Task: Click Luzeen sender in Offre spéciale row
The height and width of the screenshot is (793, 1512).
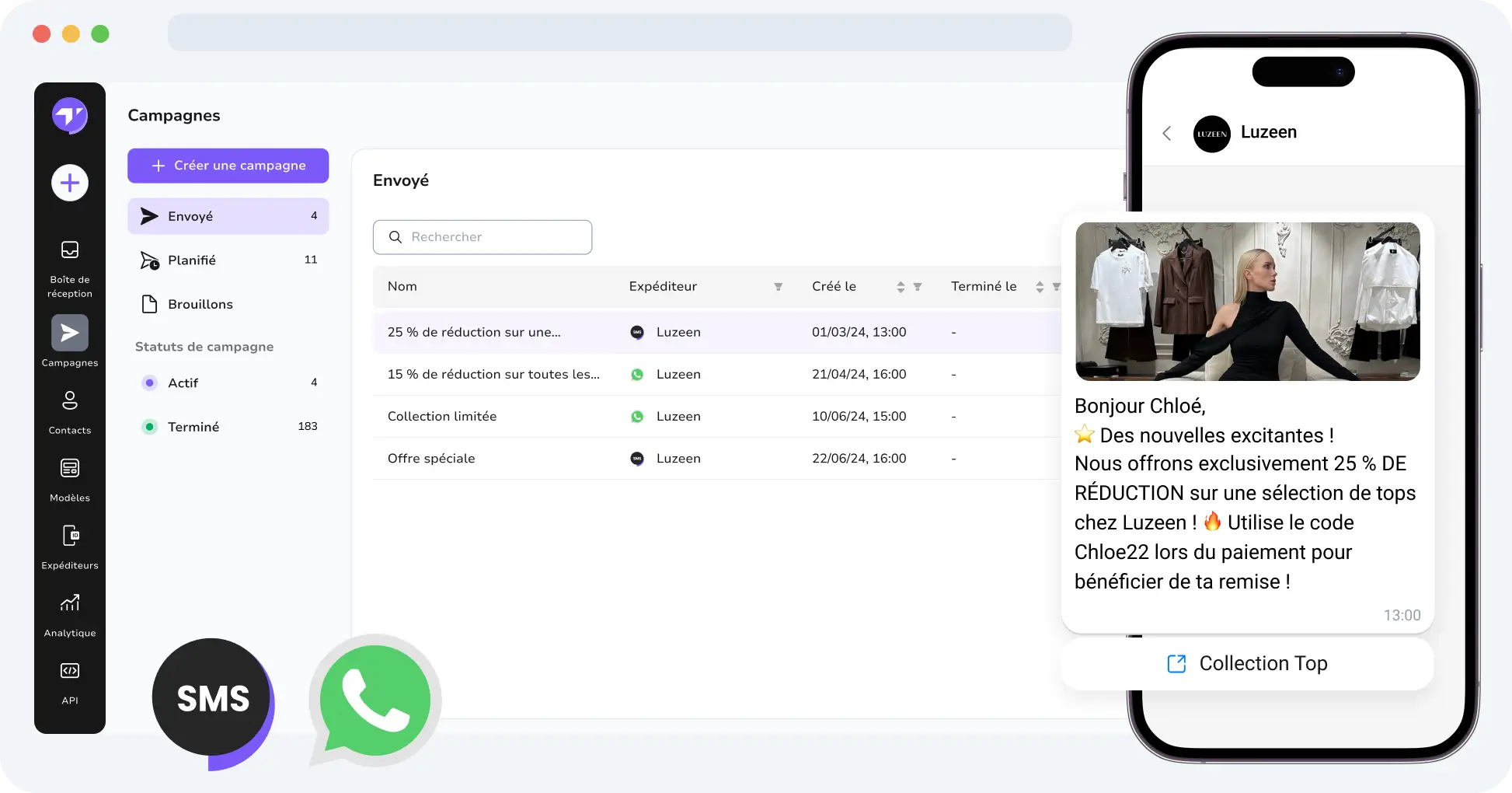Action: tap(678, 459)
